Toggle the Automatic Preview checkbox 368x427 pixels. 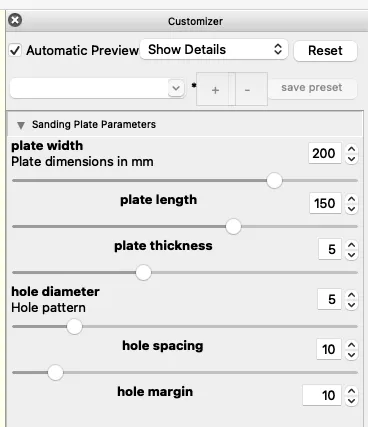click(x=15, y=51)
